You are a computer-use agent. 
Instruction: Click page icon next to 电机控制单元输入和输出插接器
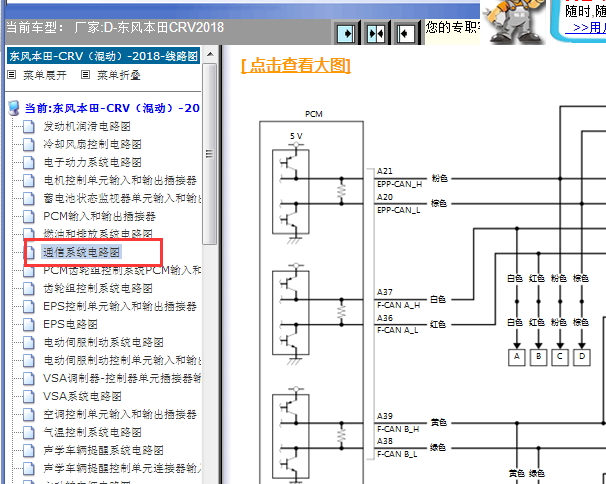pyautogui.click(x=29, y=181)
